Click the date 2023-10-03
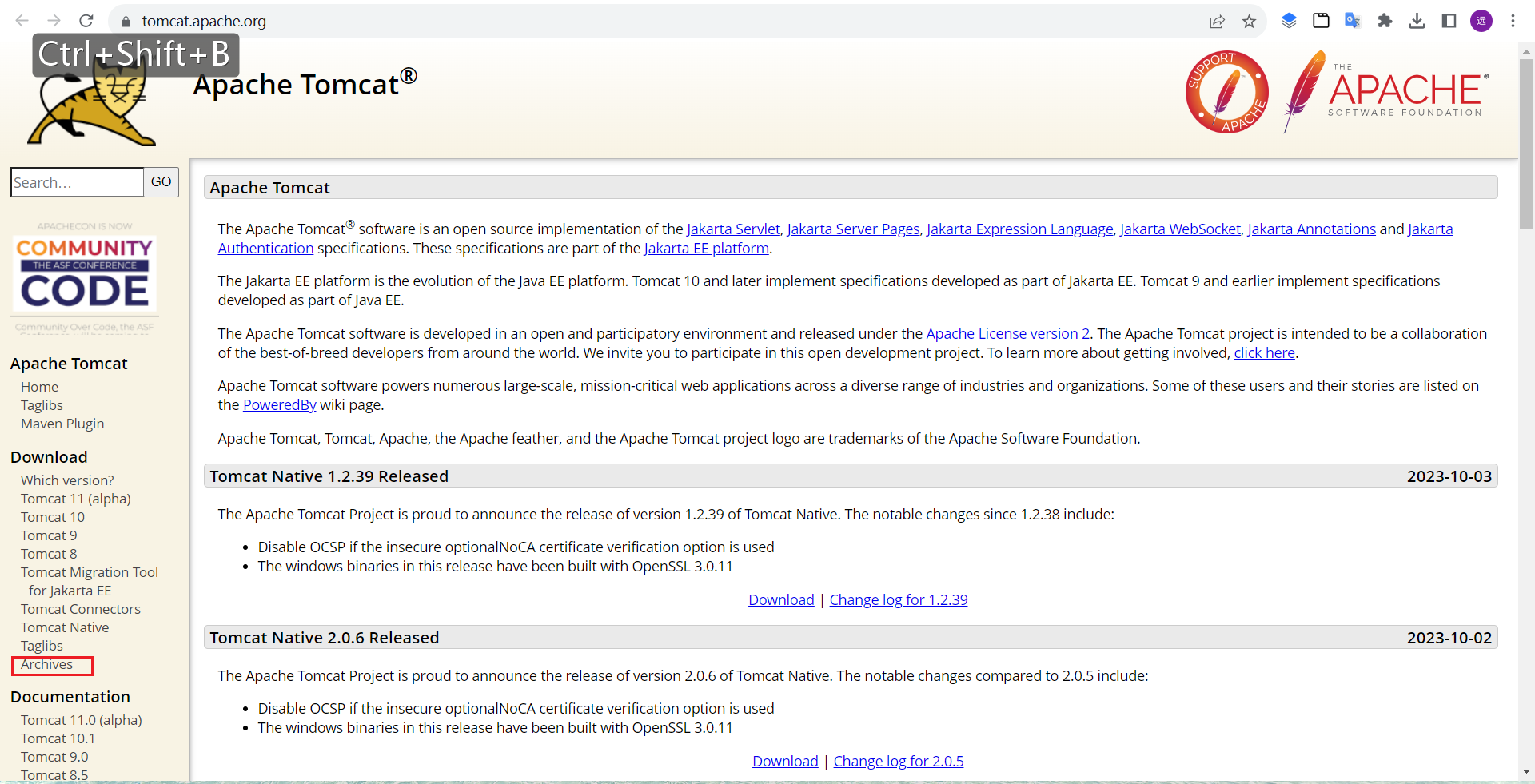The width and height of the screenshot is (1535, 784). click(1449, 476)
